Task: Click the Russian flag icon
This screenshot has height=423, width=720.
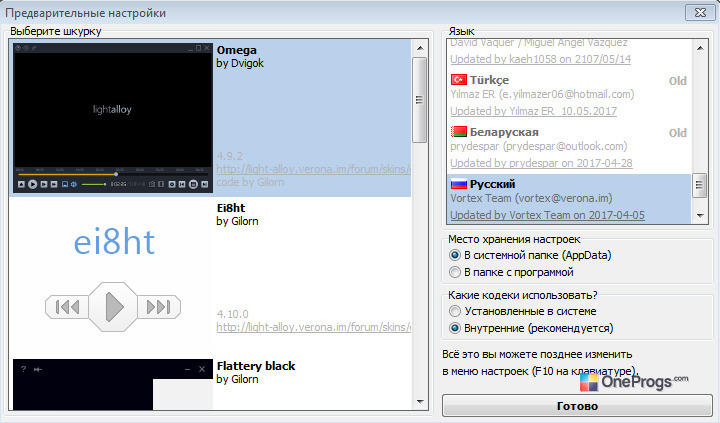Action: click(x=459, y=184)
